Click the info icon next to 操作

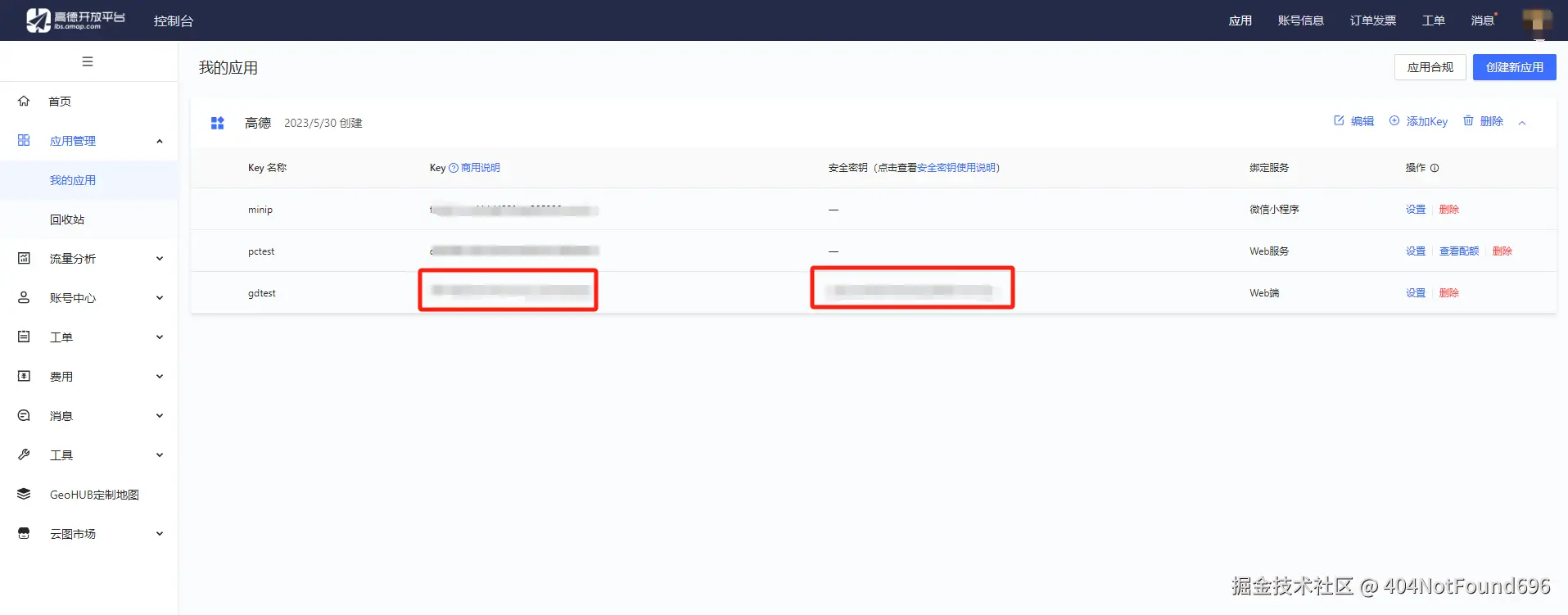pos(1435,168)
